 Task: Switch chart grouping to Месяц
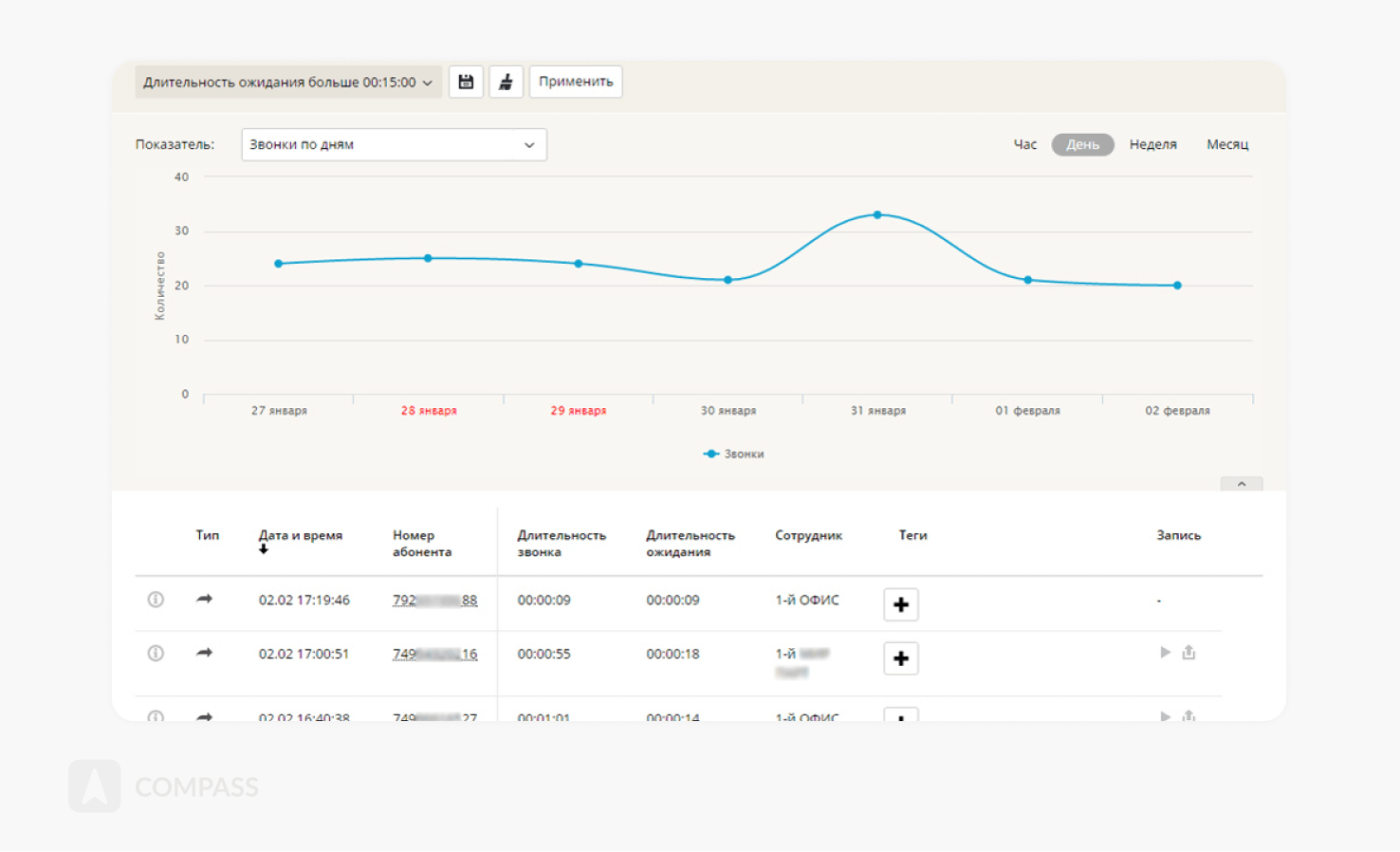tap(1227, 145)
